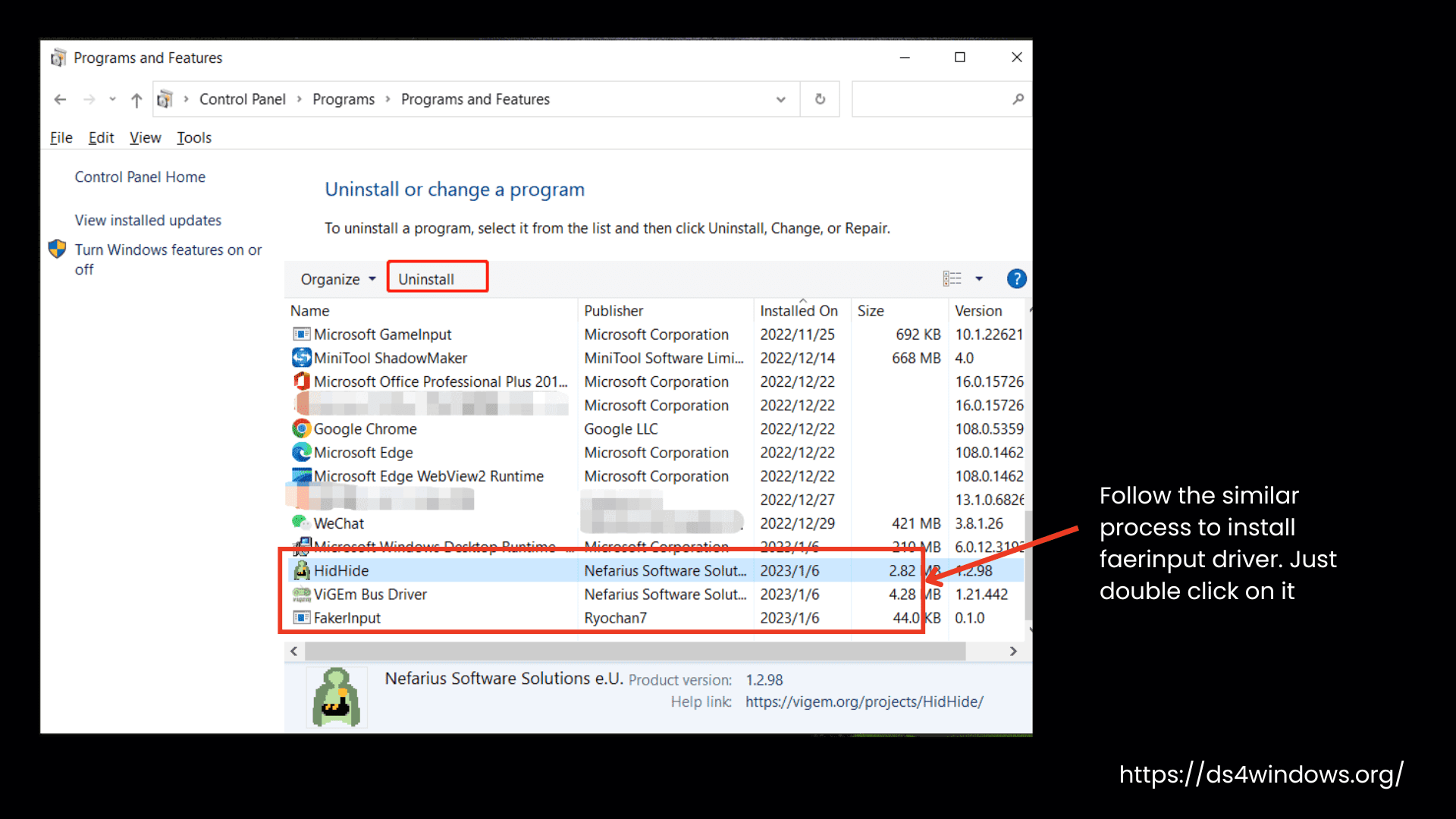Click the Ryochan7 publisher cell
Screen dimensions: 1456x819
click(x=616, y=618)
